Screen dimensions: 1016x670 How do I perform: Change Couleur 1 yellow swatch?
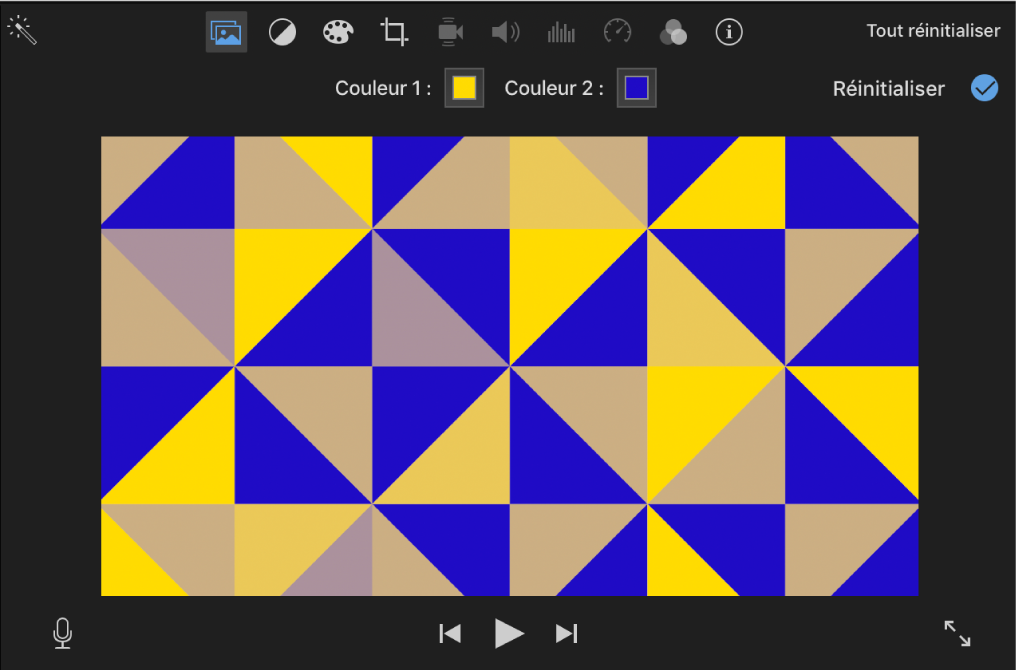[x=463, y=87]
